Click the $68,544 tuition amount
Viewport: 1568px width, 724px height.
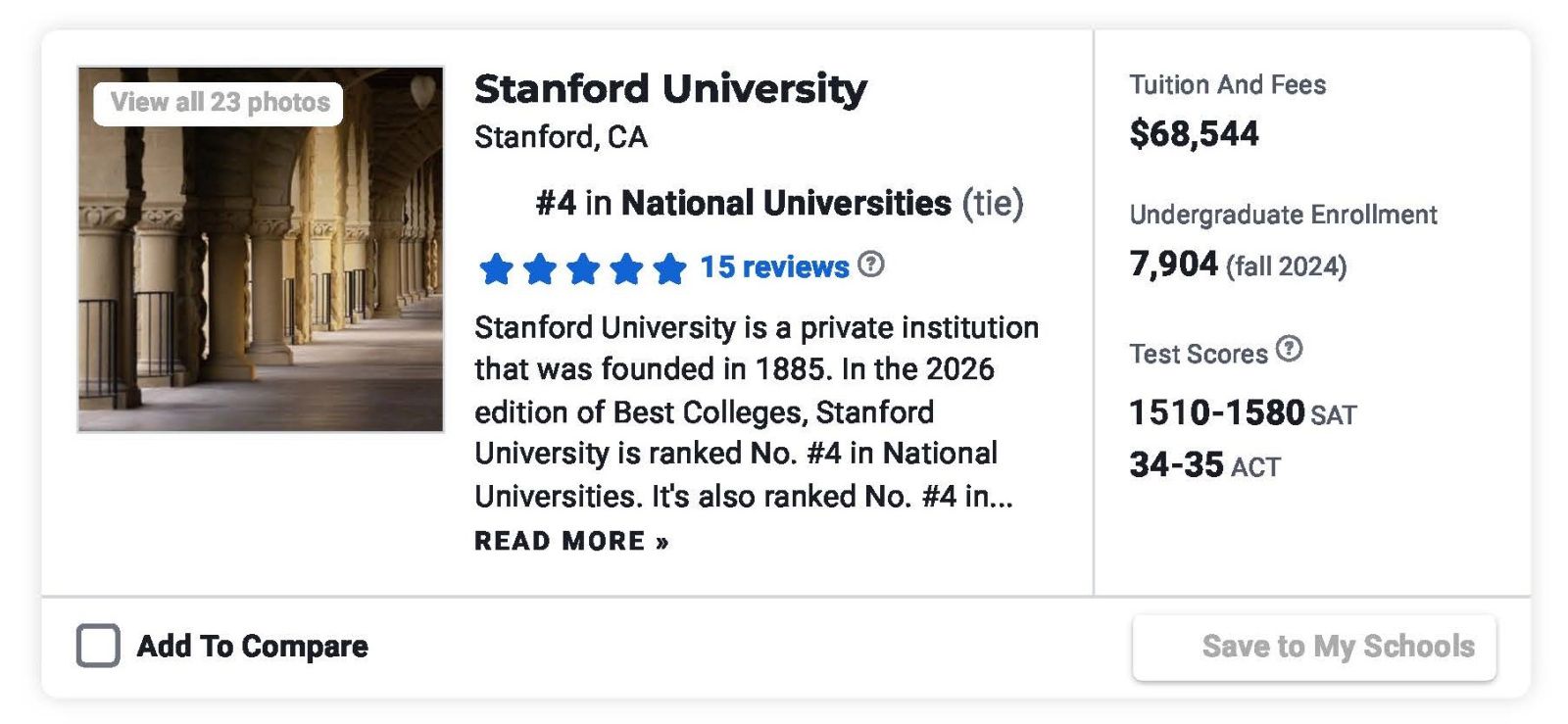point(1194,134)
